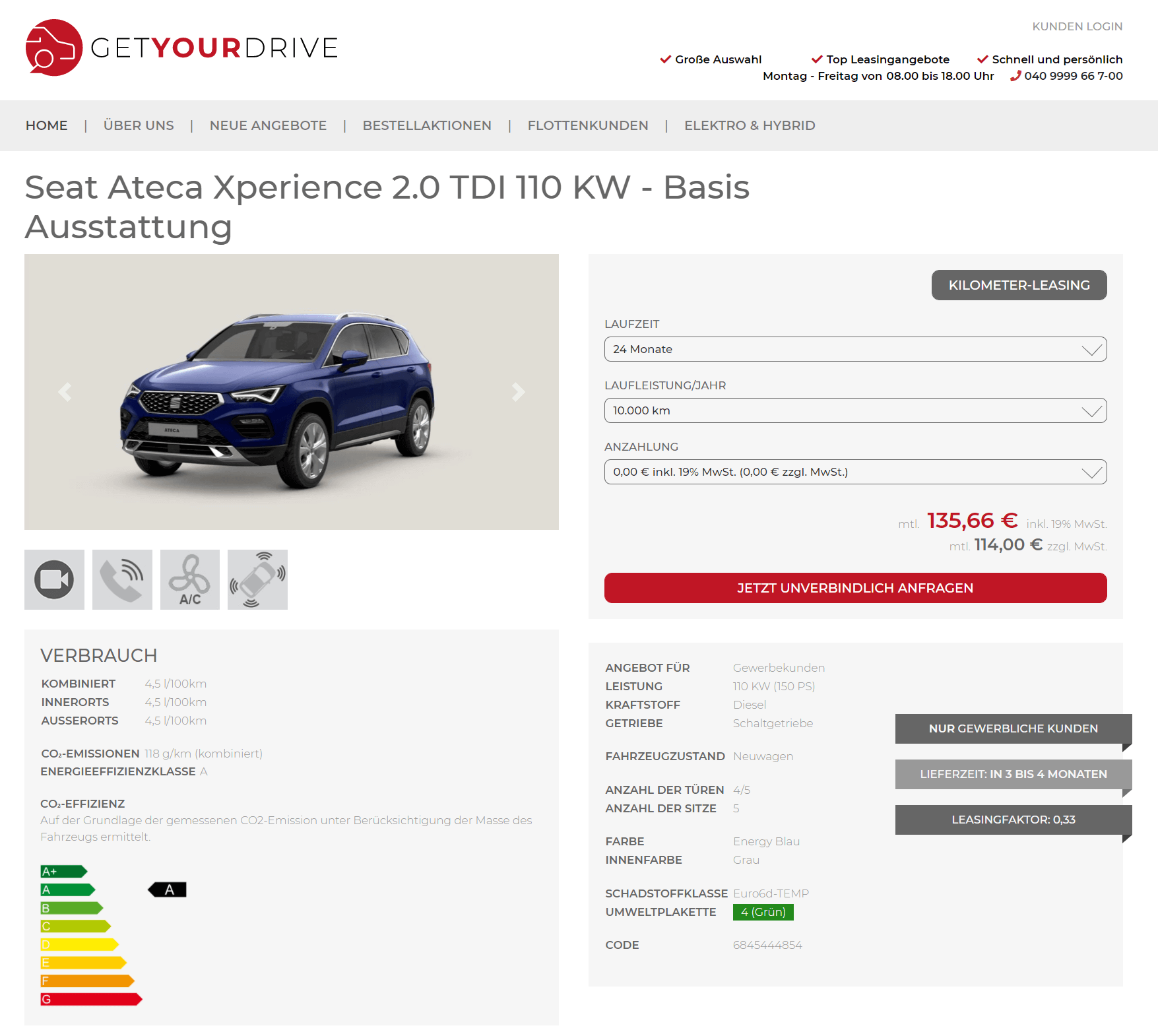Click the 110 KW (150 PS) Leistung value
Image resolution: width=1158 pixels, height=1036 pixels.
(x=774, y=686)
